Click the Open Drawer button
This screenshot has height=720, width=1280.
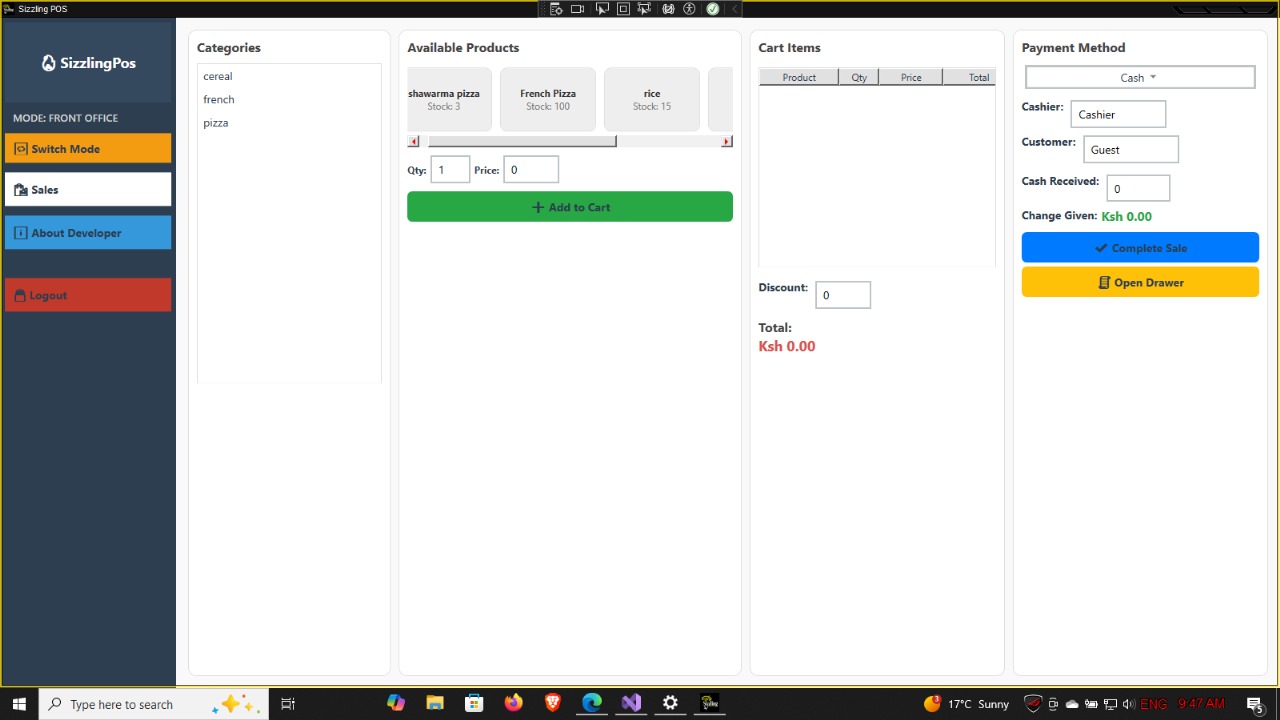pyautogui.click(x=1140, y=283)
